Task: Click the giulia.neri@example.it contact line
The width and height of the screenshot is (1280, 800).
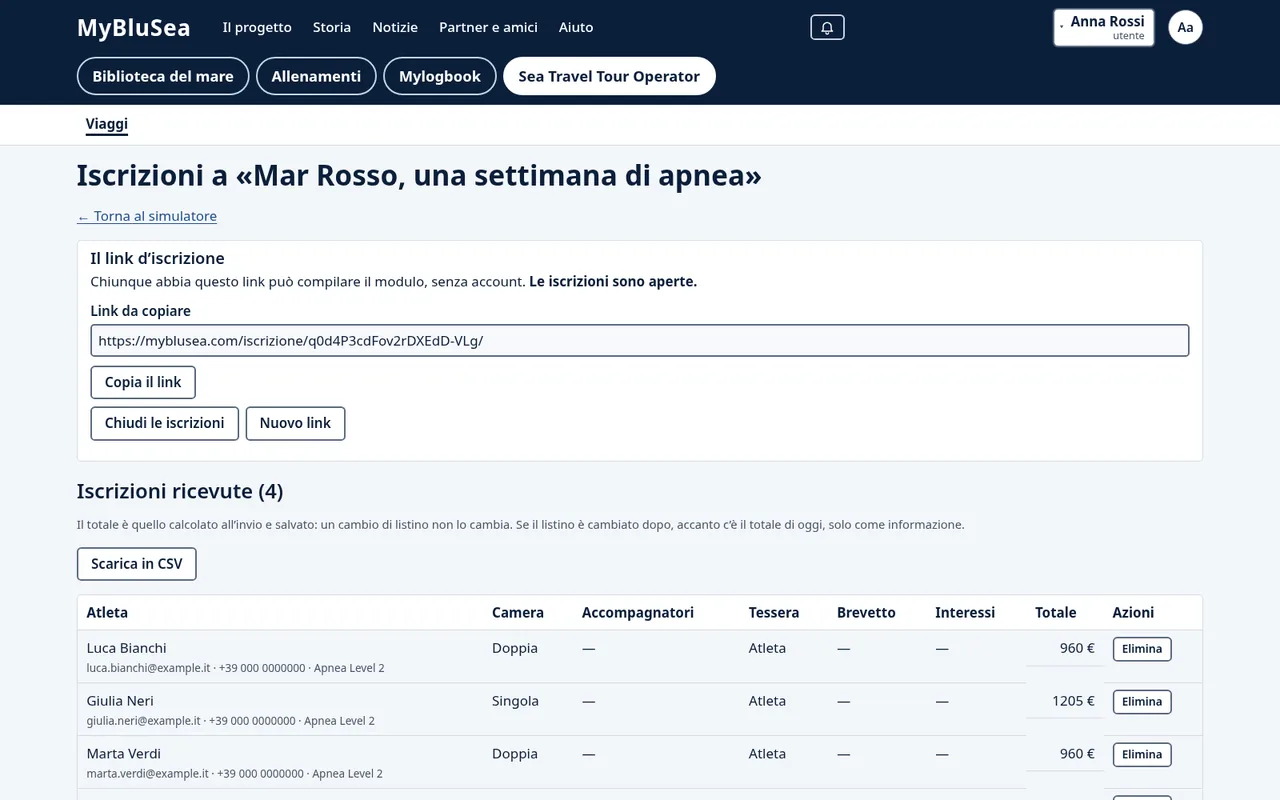Action: [x=231, y=721]
